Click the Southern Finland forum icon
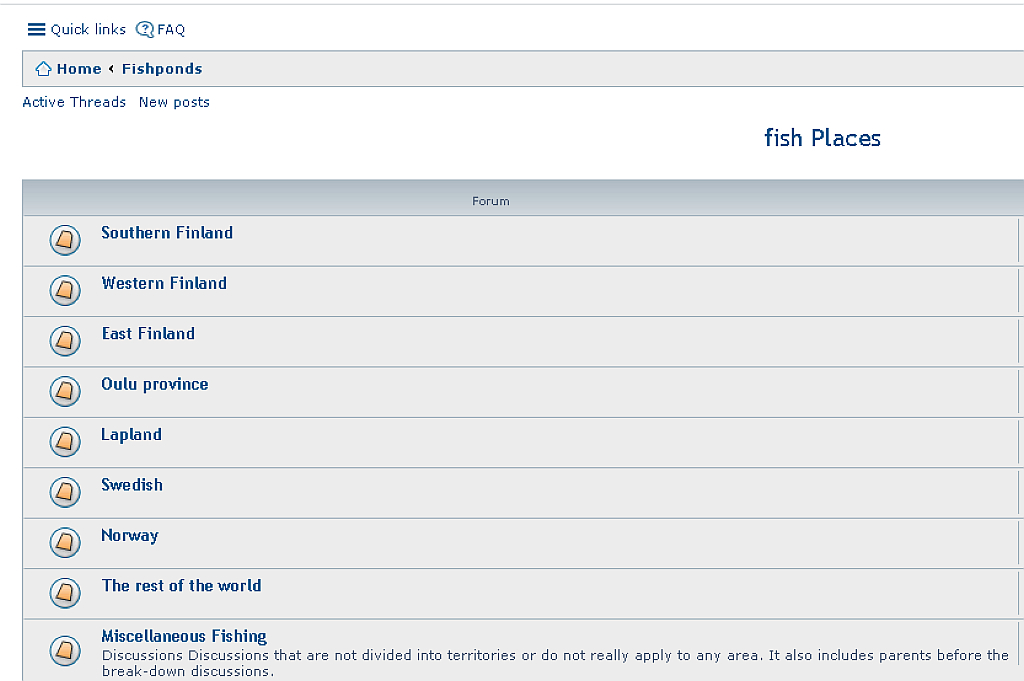Image resolution: width=1024 pixels, height=681 pixels. [65, 240]
